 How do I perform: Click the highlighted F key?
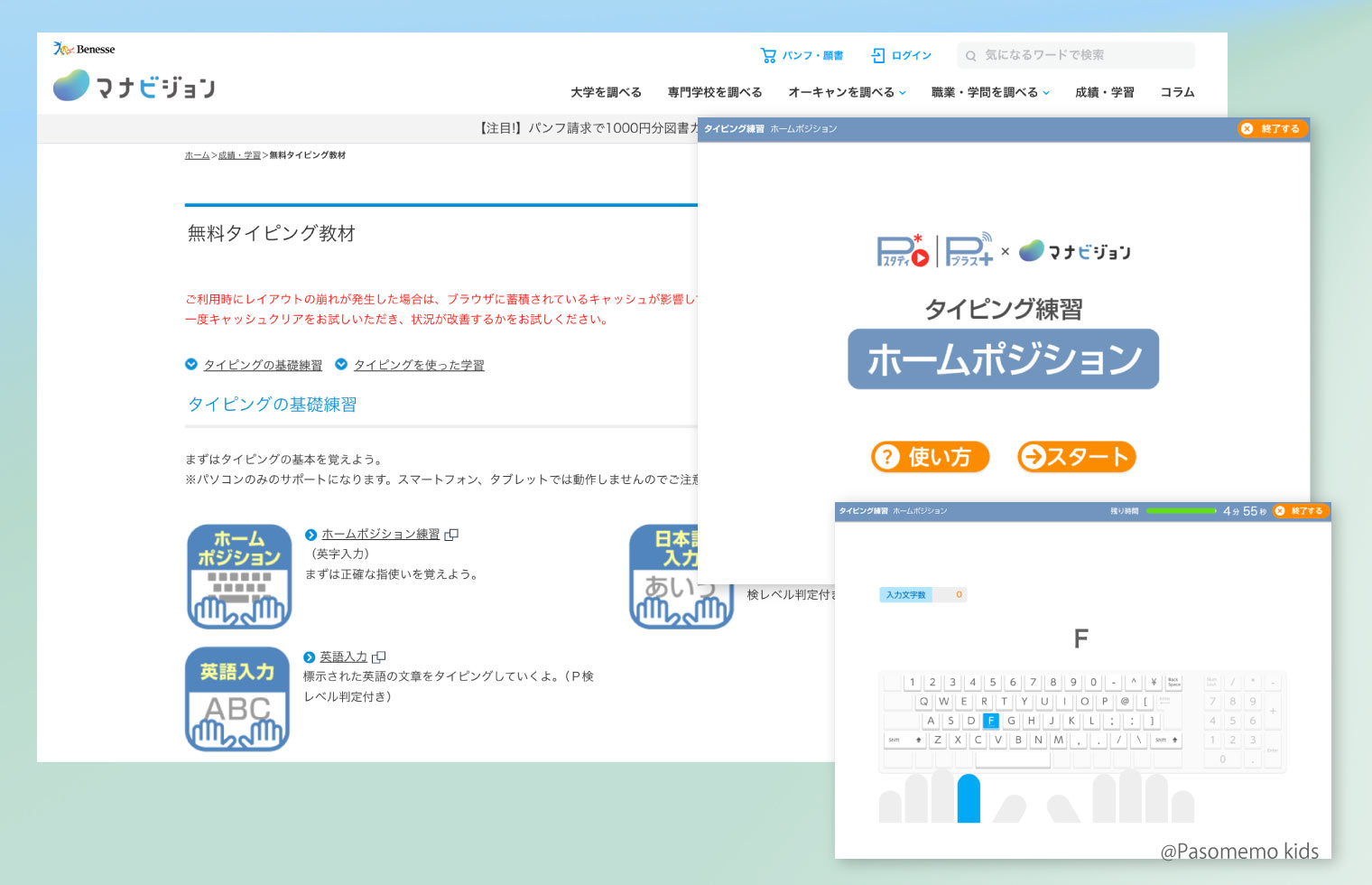991,721
